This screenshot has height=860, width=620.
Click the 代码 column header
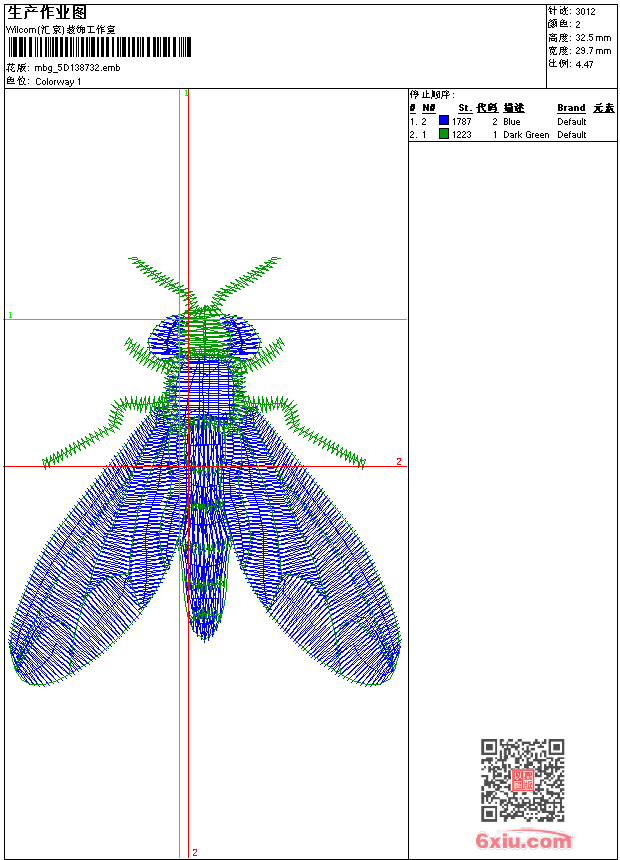pyautogui.click(x=486, y=108)
